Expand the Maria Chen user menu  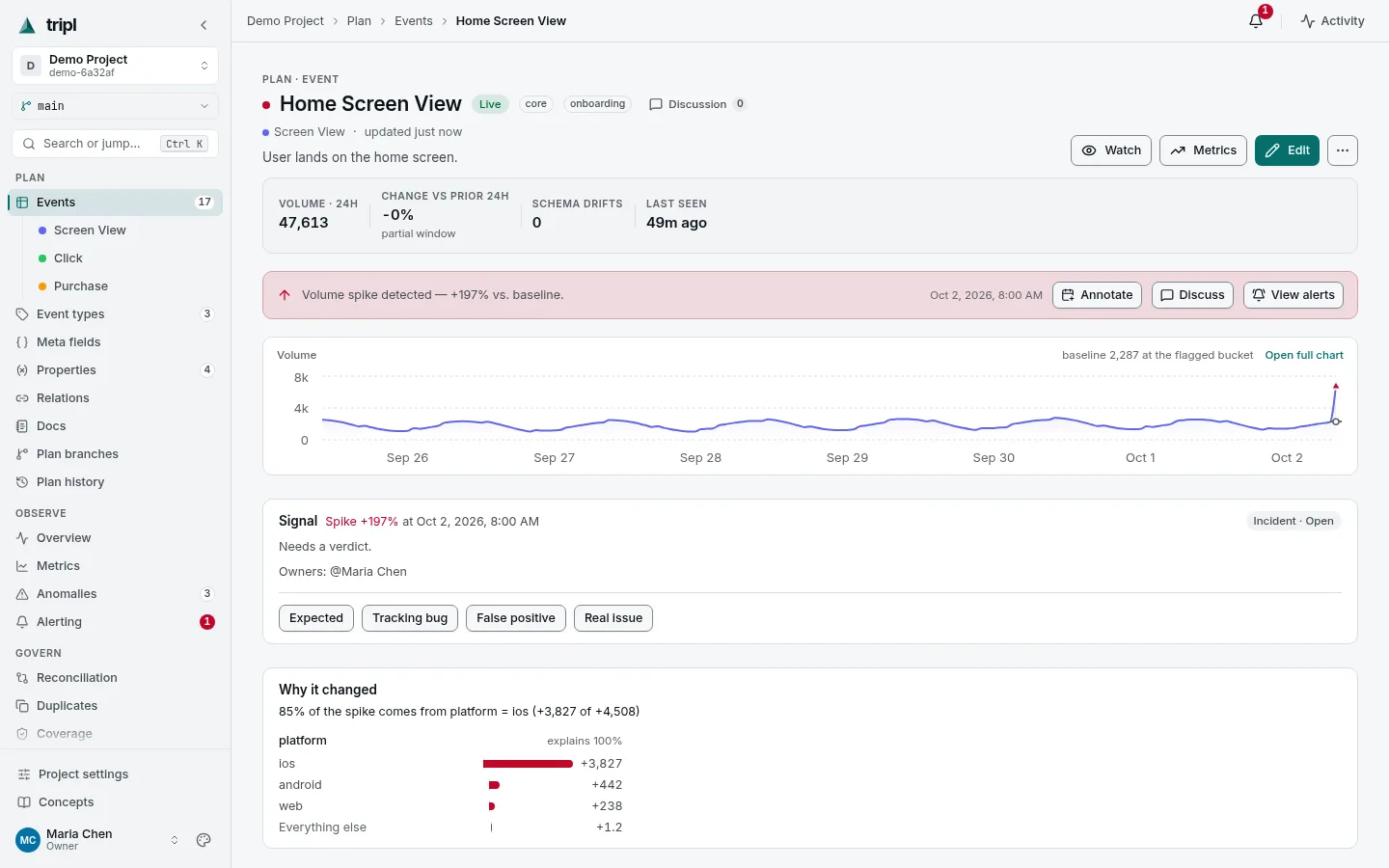click(x=96, y=840)
